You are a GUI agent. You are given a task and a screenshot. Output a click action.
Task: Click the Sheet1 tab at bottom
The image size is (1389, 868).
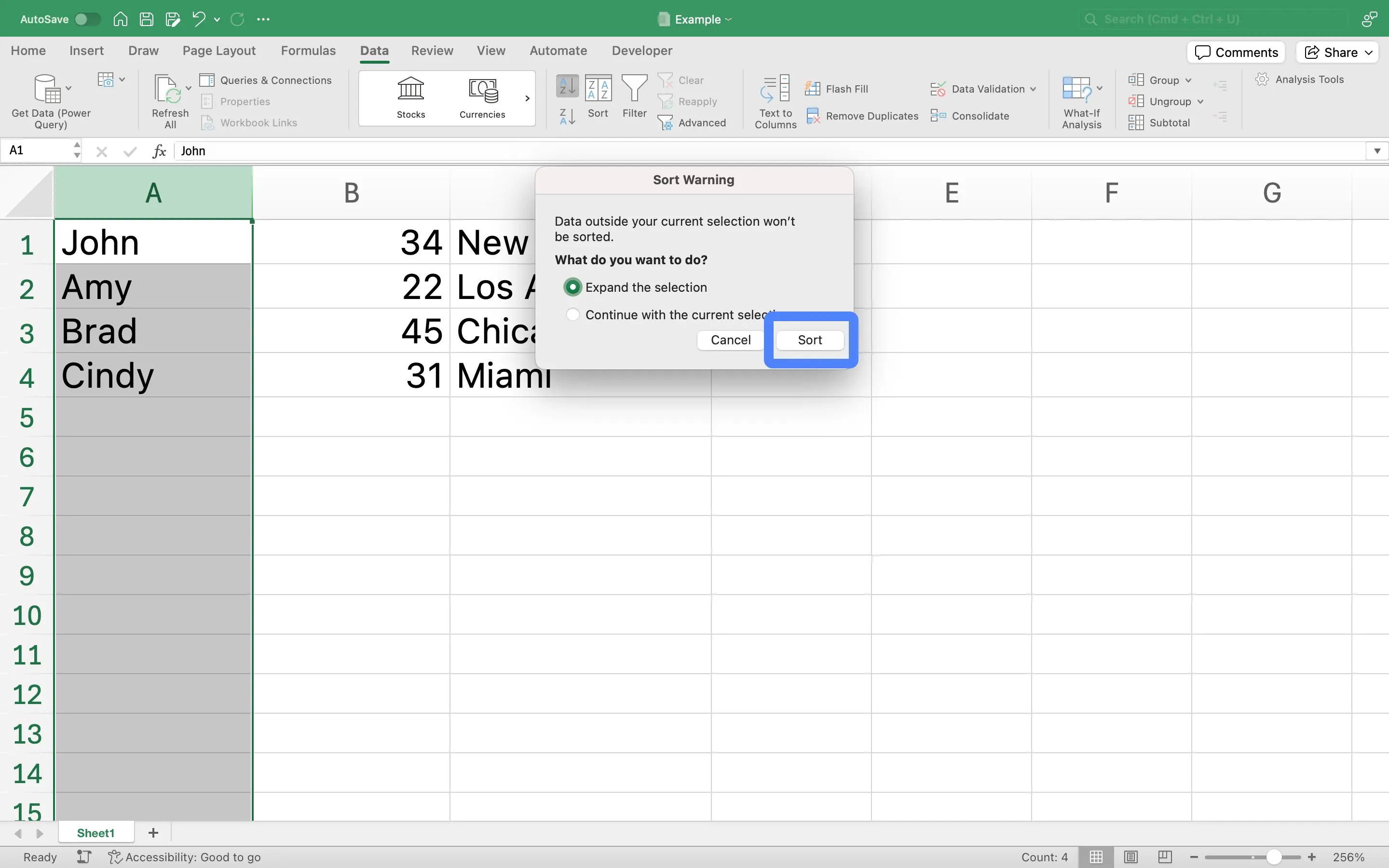(96, 832)
